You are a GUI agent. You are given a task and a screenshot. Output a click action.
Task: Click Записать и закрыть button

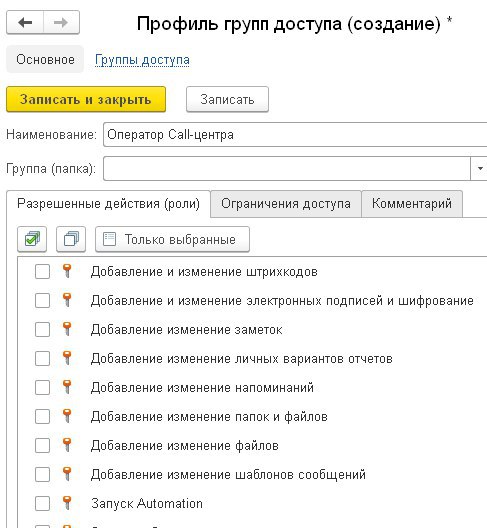click(x=86, y=99)
